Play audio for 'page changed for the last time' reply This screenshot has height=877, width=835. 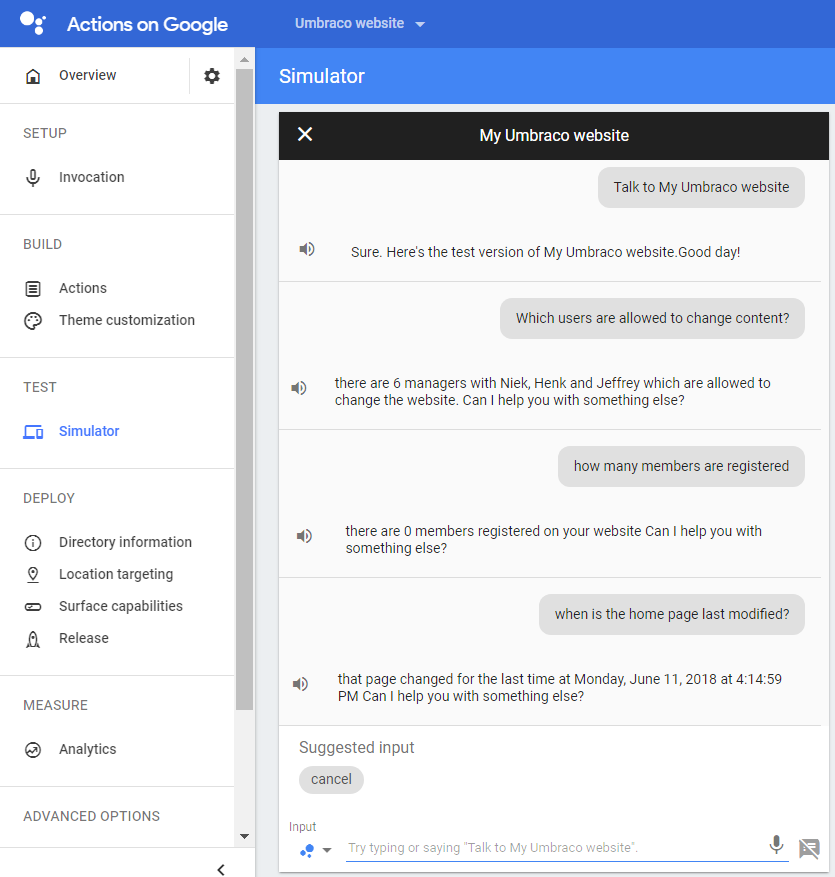click(x=300, y=683)
